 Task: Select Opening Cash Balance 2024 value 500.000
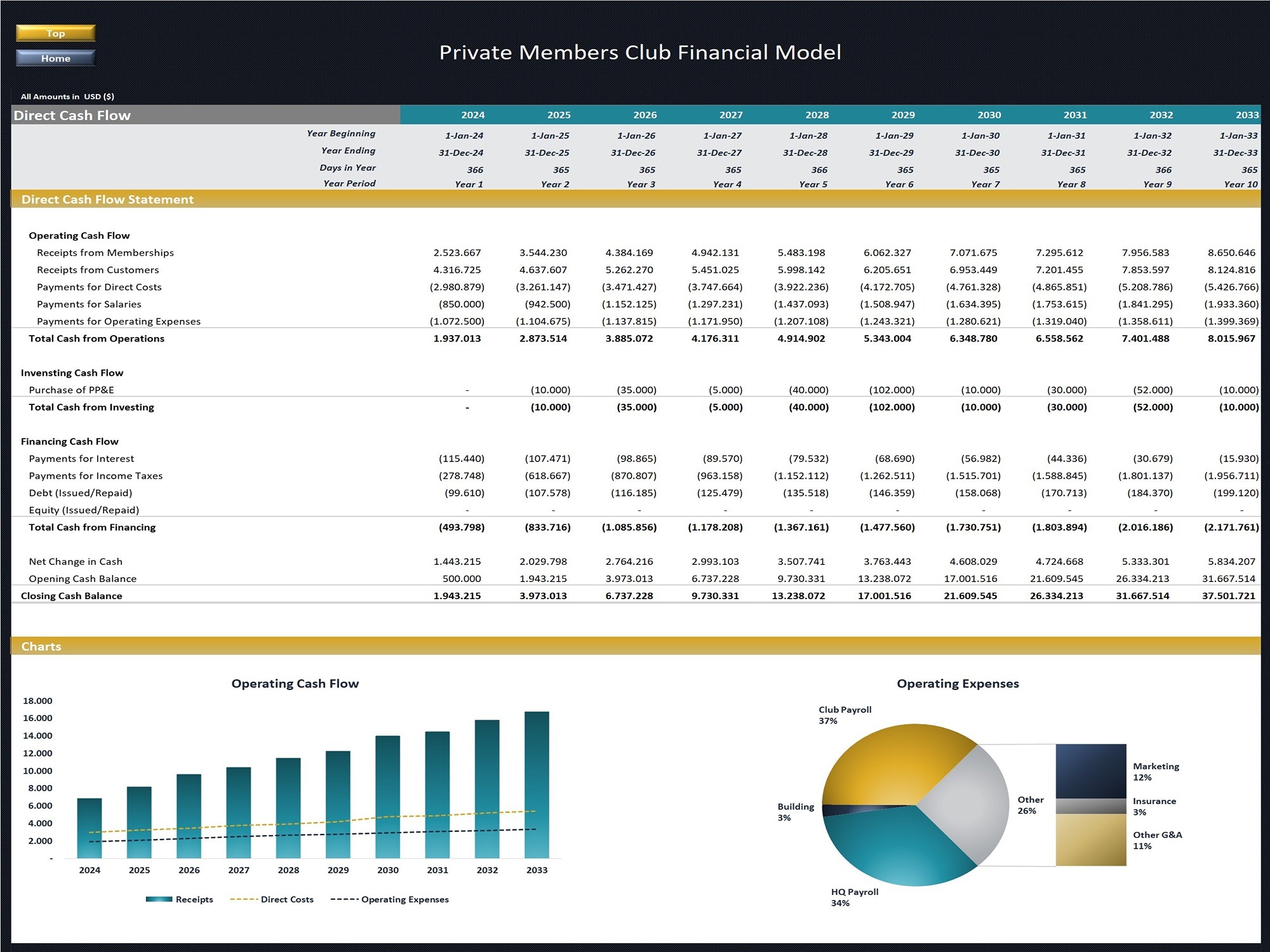(462, 578)
